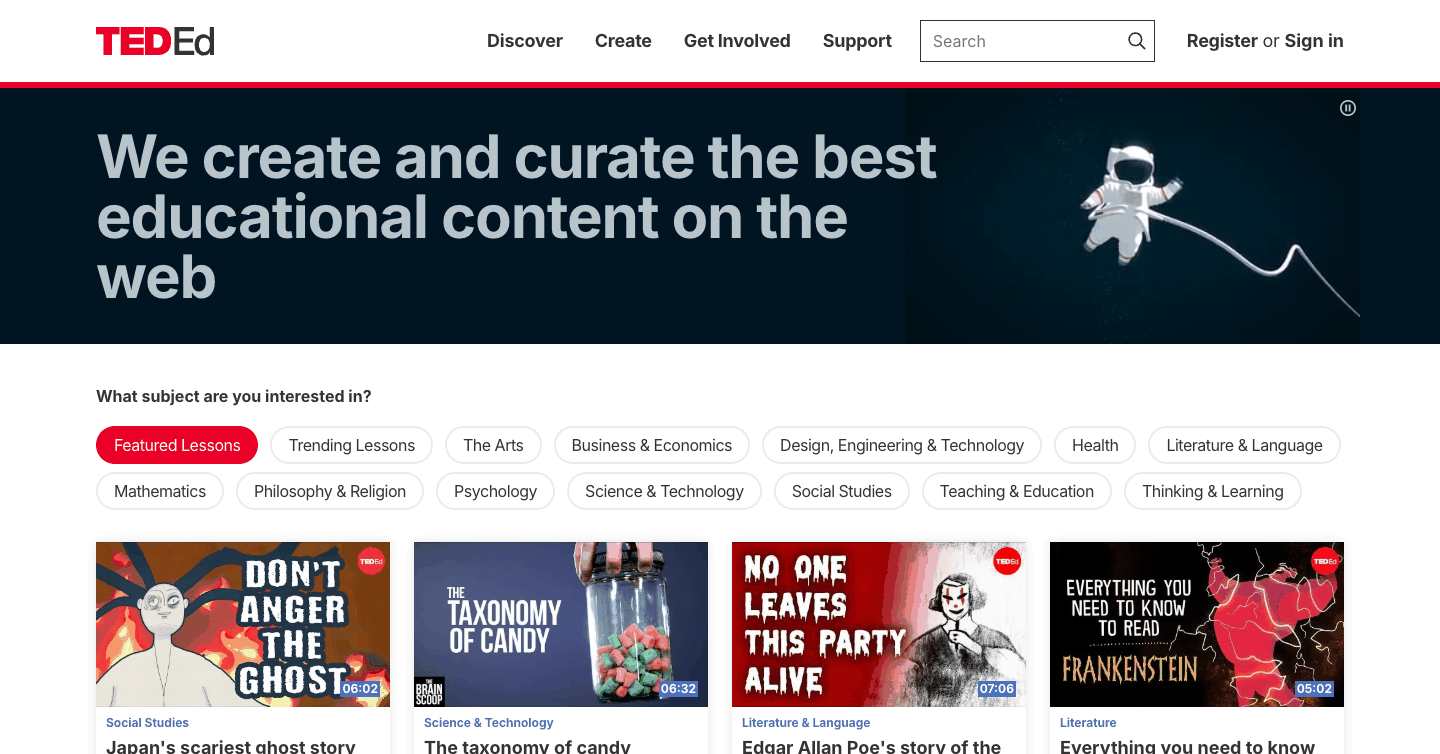Open the Get Involved menu
This screenshot has width=1440, height=754.
[737, 41]
